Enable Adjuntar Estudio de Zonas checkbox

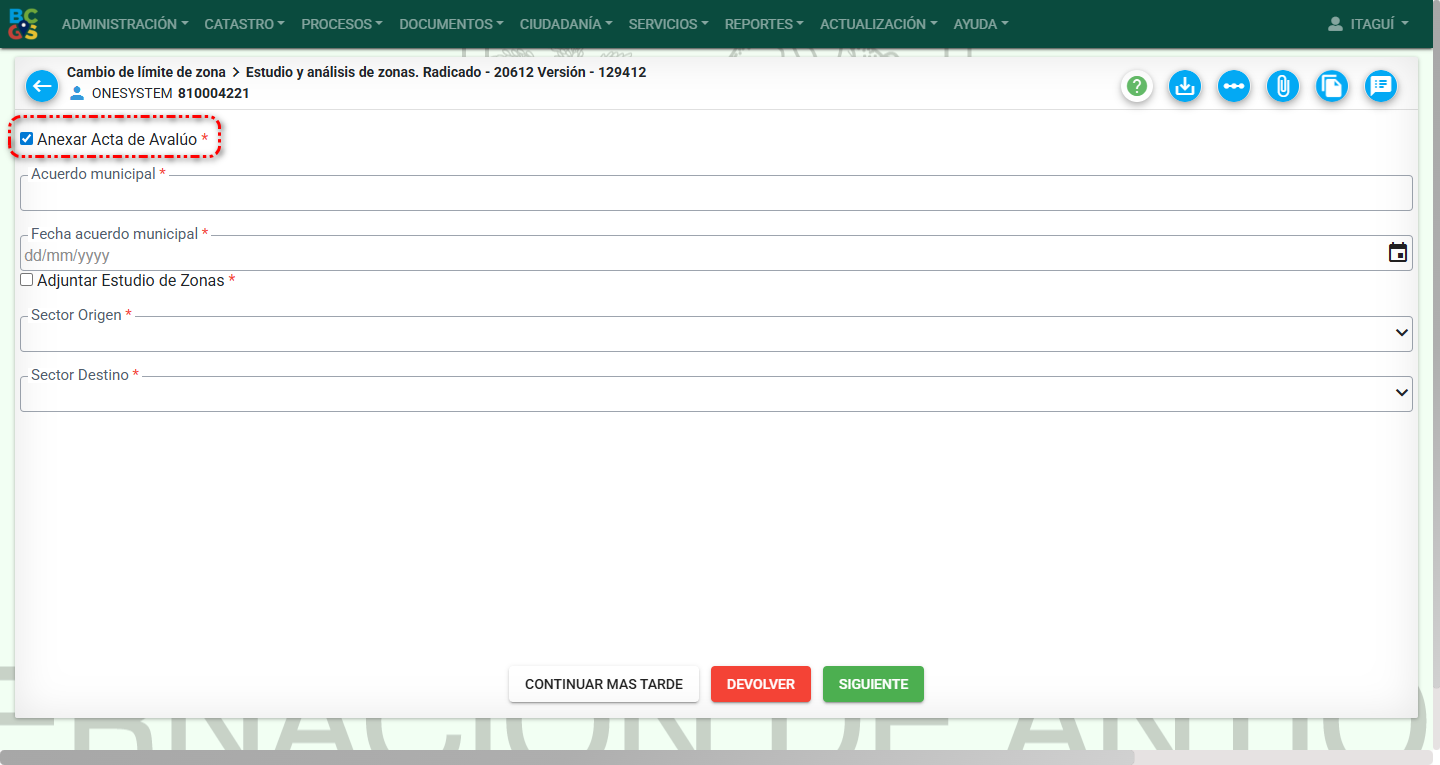click(27, 280)
